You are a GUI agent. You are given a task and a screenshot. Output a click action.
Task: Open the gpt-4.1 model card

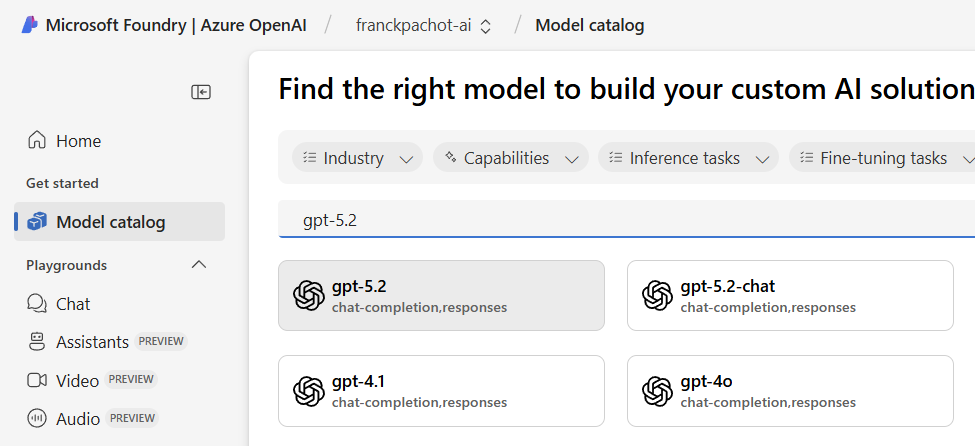click(441, 391)
